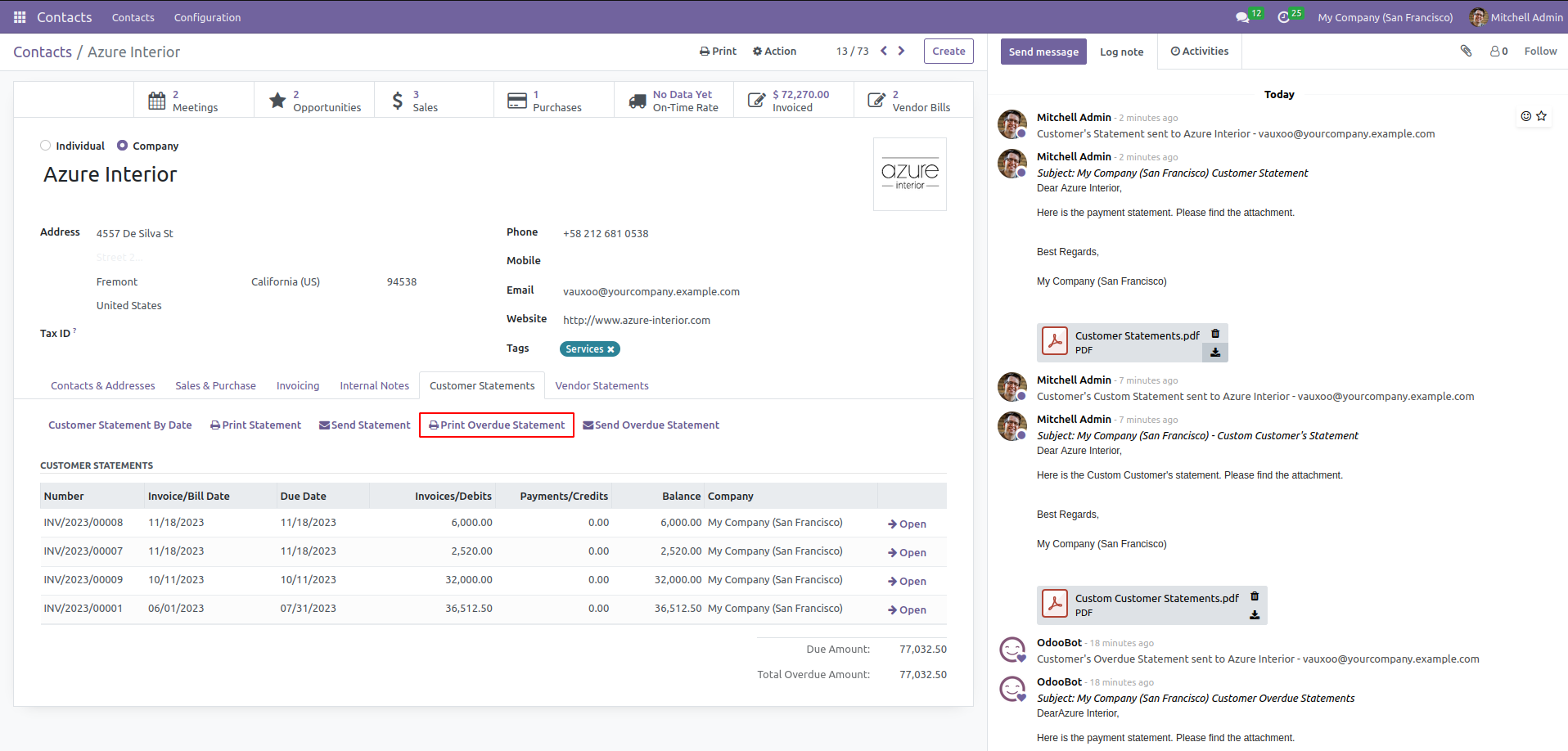Click Customer Statement By Date
This screenshot has width=1568, height=751.
(120, 425)
